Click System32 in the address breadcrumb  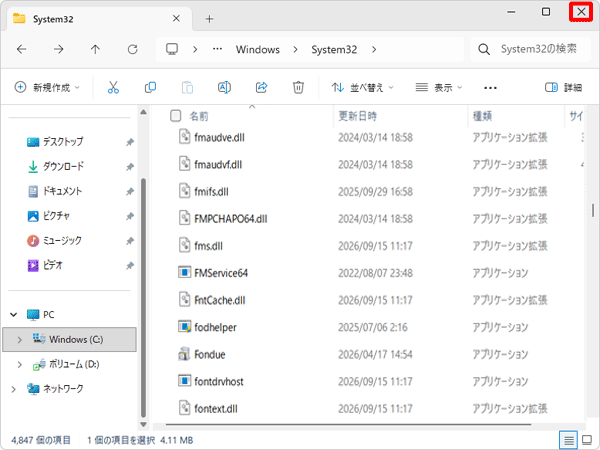(x=334, y=49)
